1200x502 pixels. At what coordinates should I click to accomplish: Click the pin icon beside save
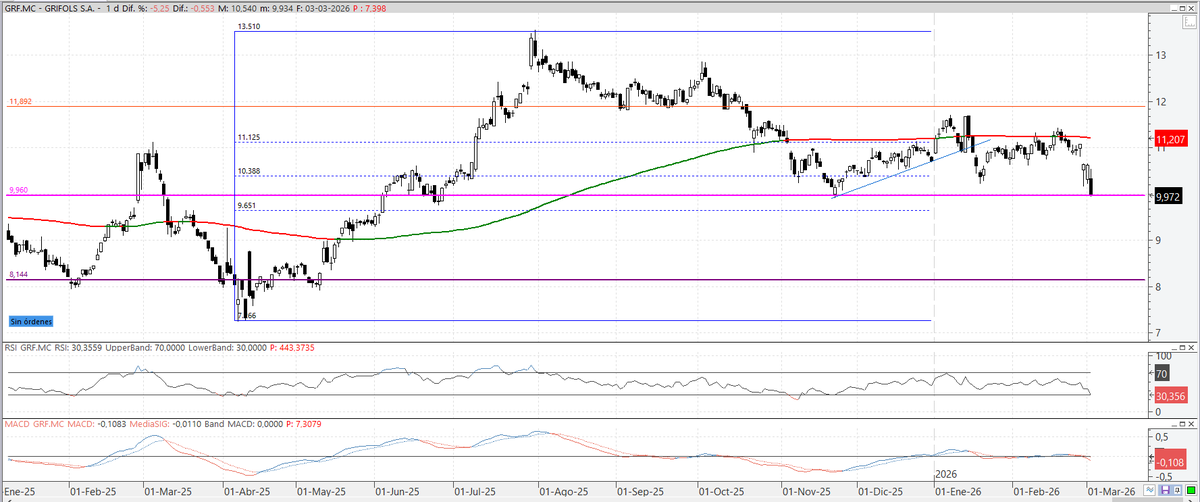pyautogui.click(x=1177, y=490)
